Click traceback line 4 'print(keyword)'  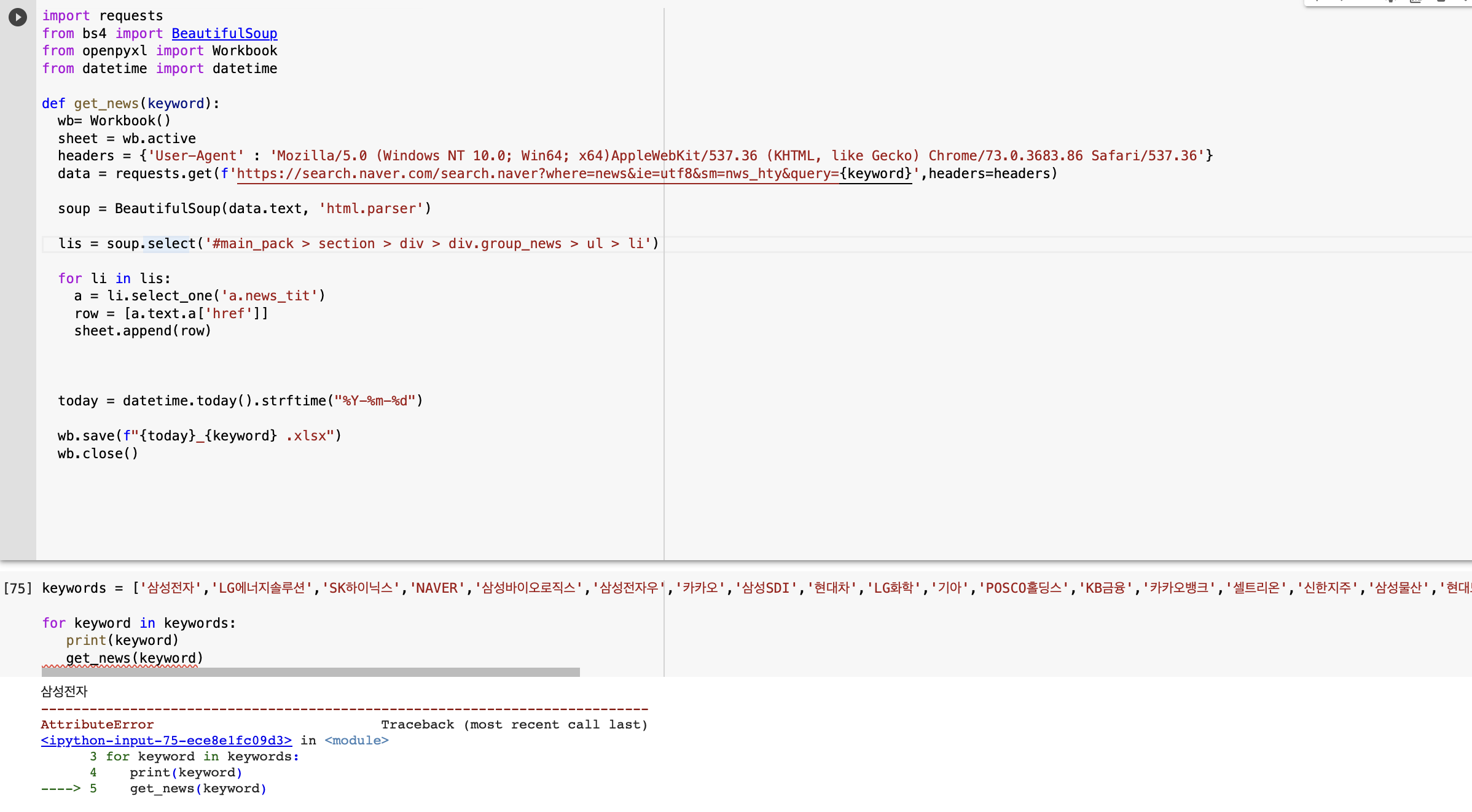click(x=186, y=773)
